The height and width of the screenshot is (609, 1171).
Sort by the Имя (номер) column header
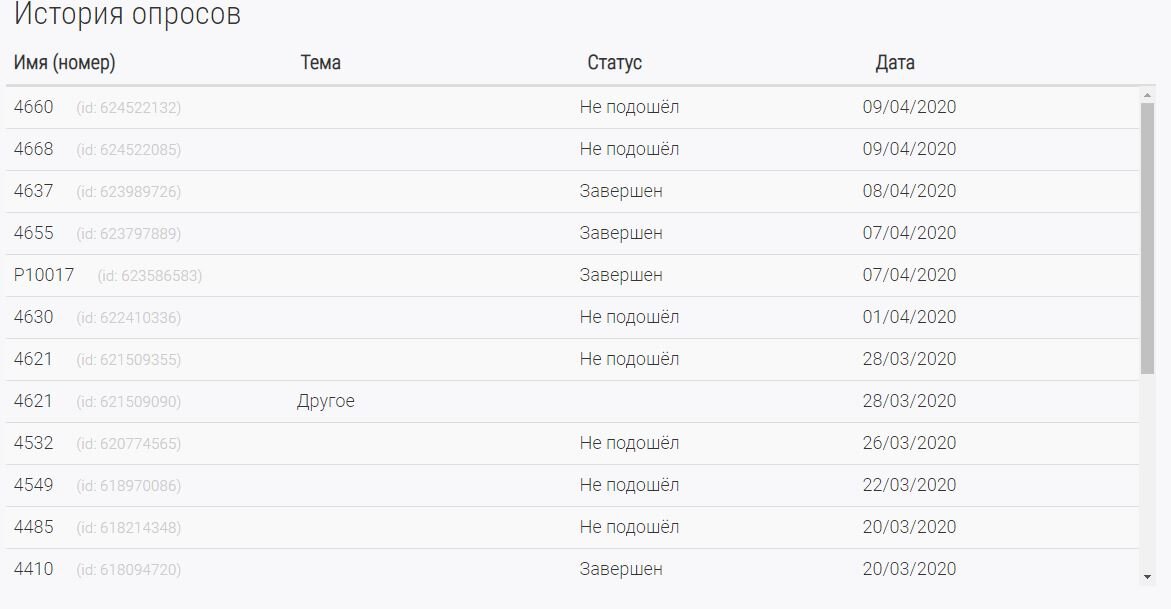(65, 63)
